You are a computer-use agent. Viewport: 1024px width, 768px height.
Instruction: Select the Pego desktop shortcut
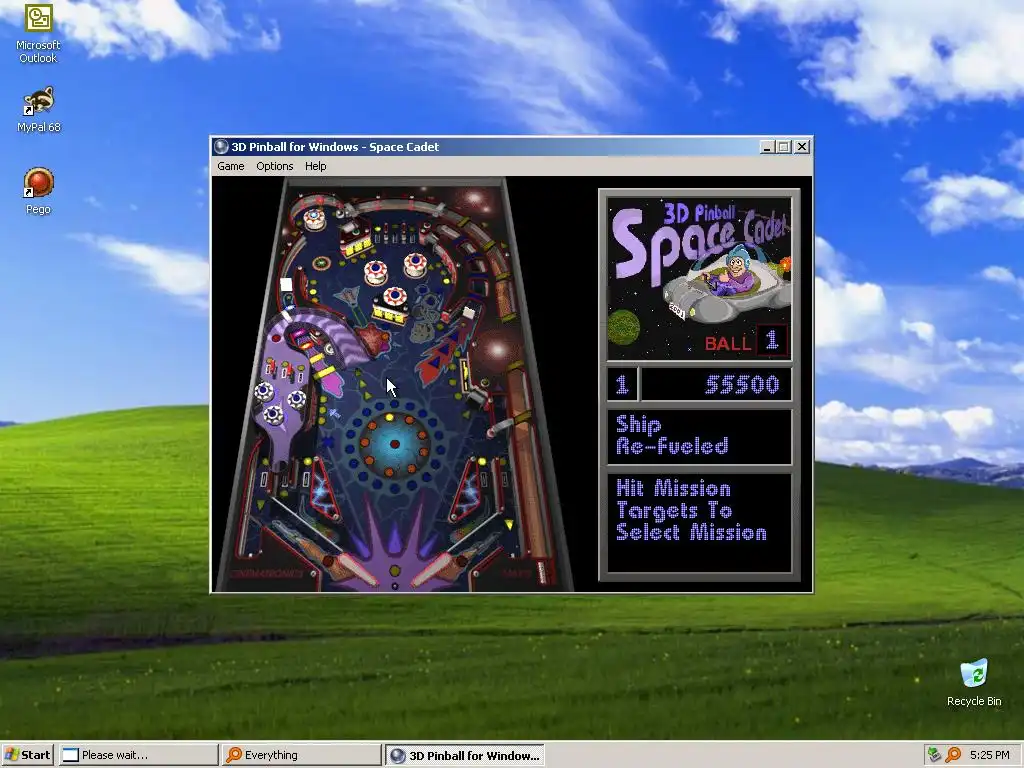(39, 191)
